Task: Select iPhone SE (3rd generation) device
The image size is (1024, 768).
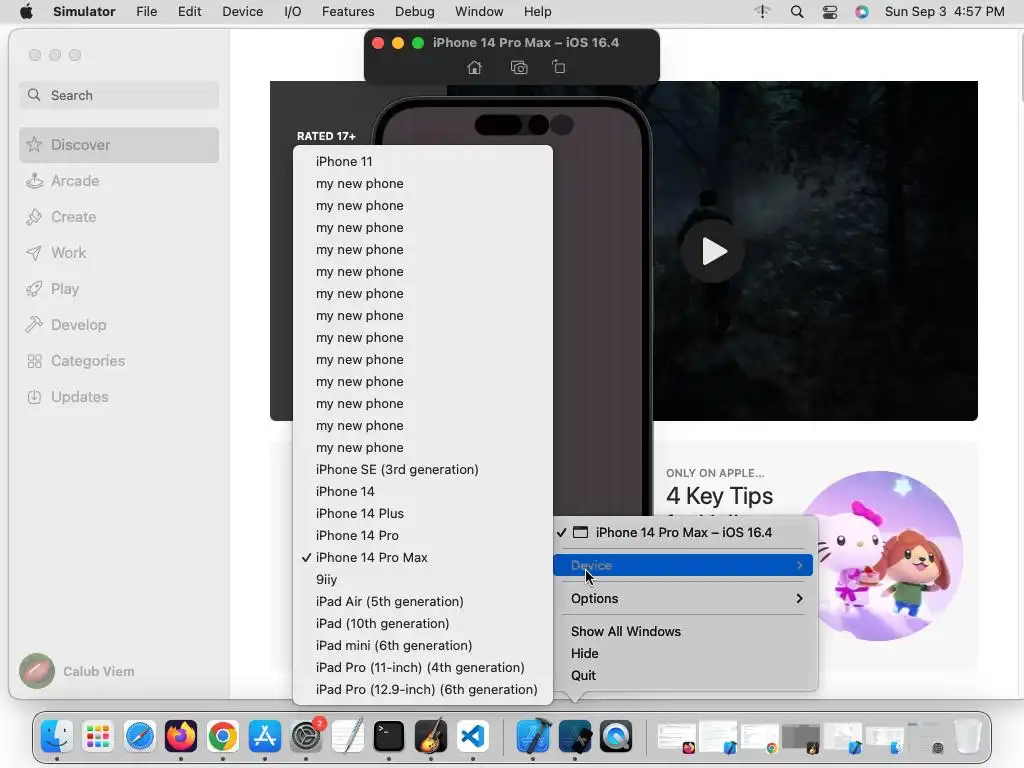Action: tap(423, 470)
